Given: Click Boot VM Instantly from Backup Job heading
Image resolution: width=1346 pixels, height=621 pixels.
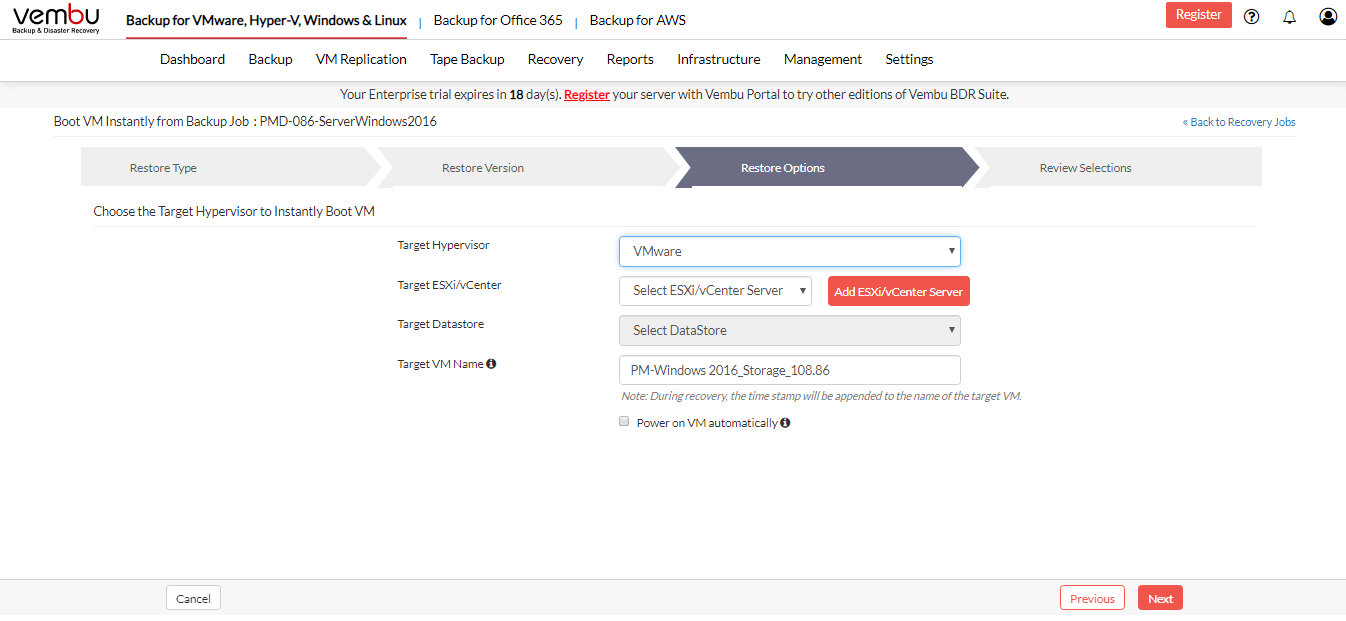Looking at the screenshot, I should [x=245, y=121].
